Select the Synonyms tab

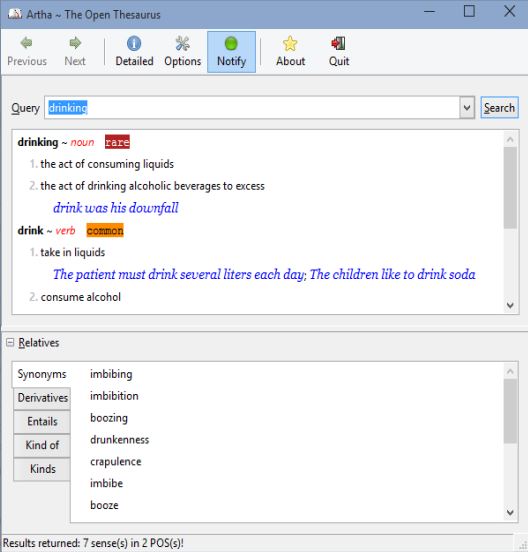pos(42,374)
